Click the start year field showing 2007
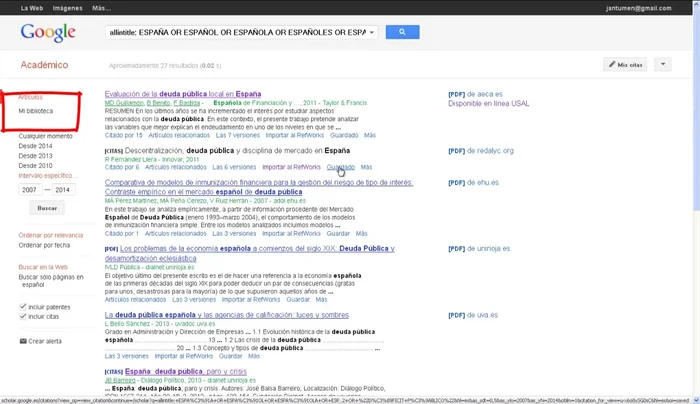 [x=30, y=190]
